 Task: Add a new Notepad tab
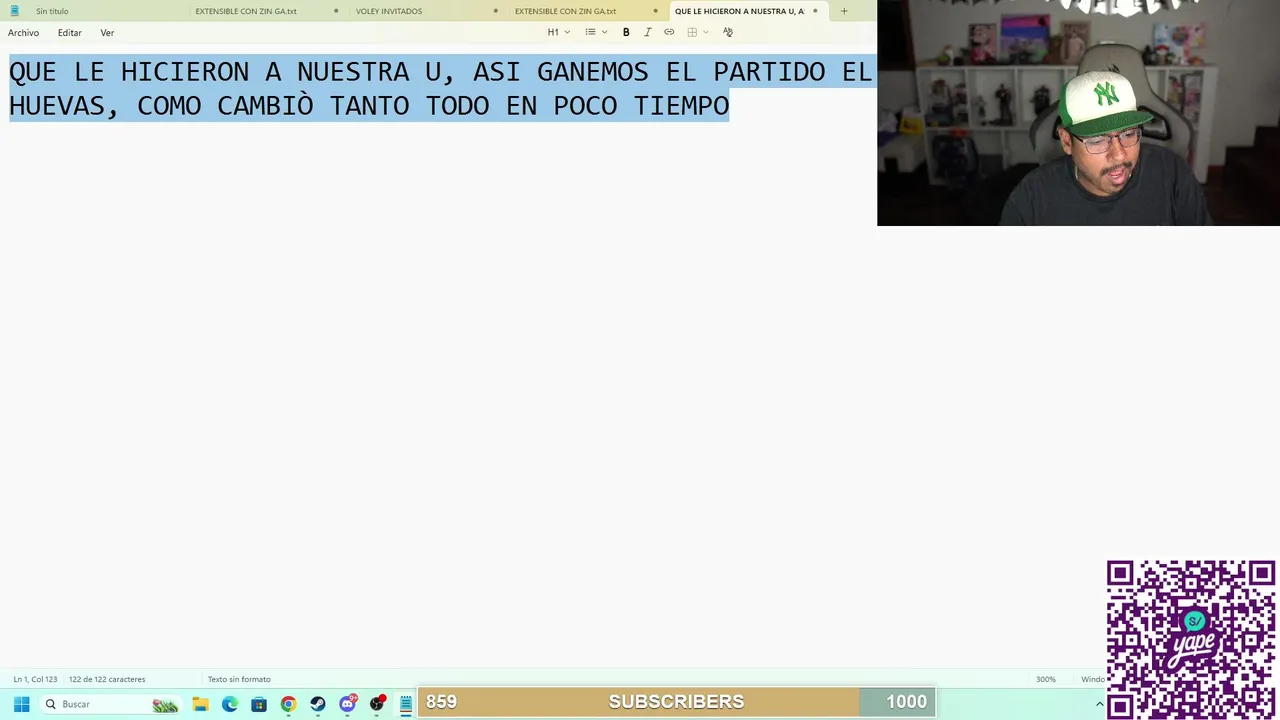pyautogui.click(x=844, y=11)
